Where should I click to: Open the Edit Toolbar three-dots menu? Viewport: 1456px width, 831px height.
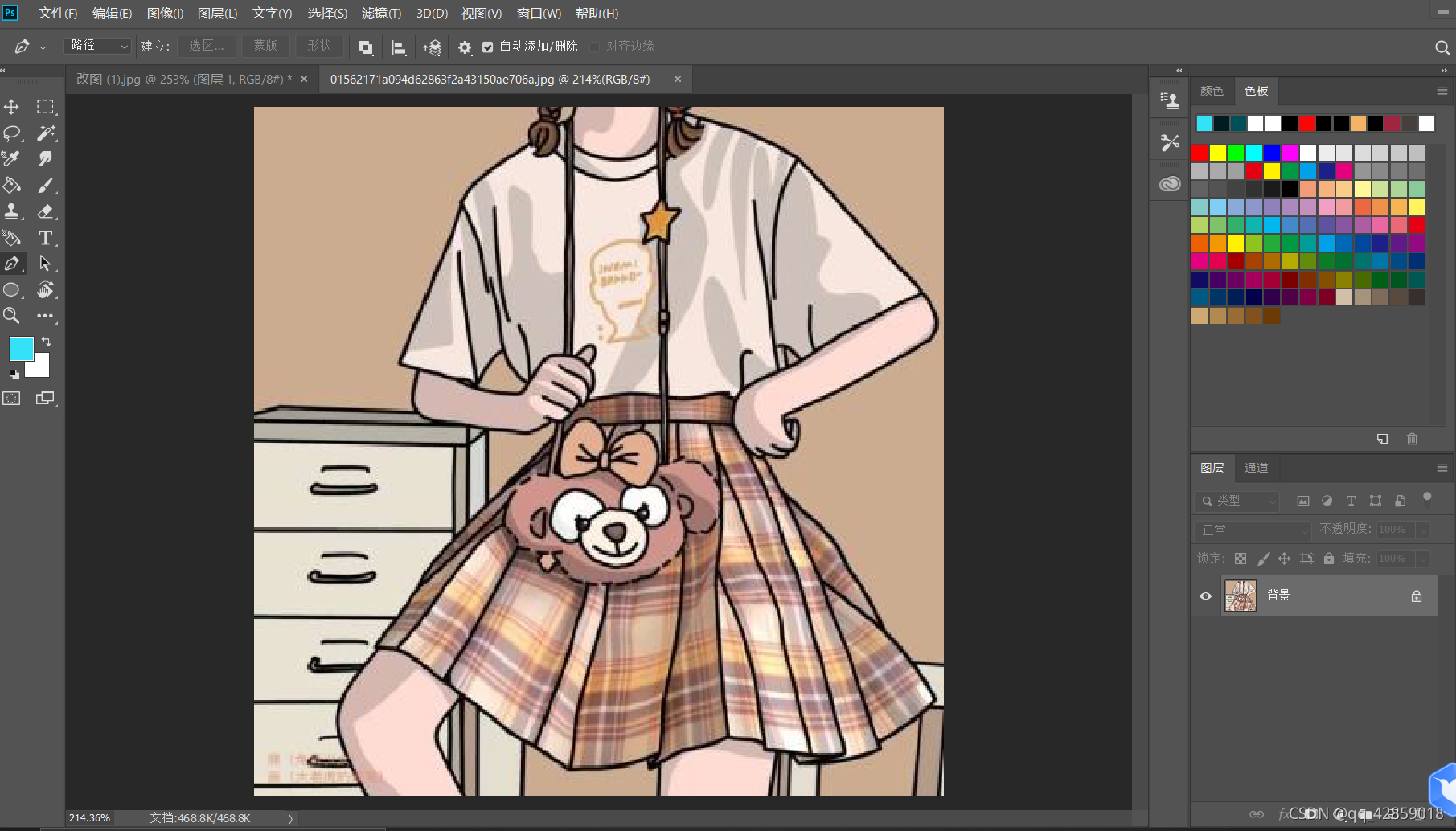click(x=46, y=316)
